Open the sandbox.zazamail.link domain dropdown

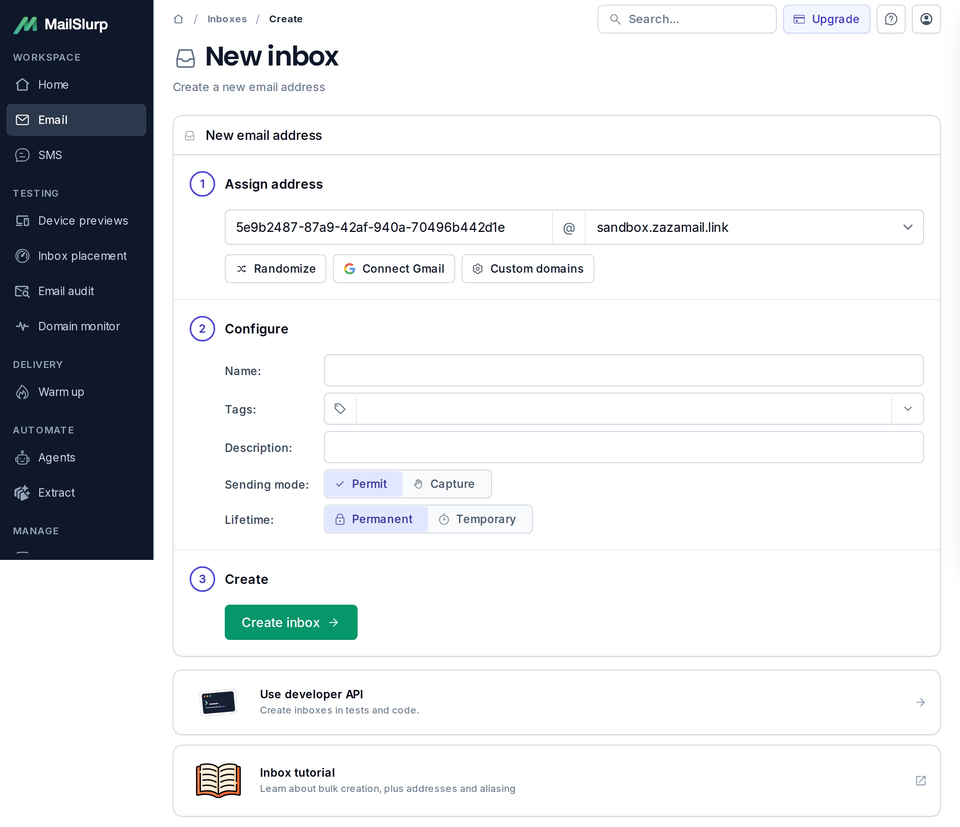pos(754,227)
